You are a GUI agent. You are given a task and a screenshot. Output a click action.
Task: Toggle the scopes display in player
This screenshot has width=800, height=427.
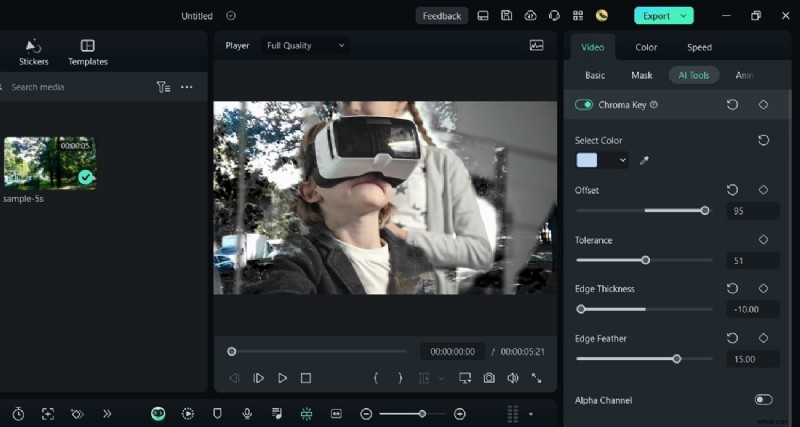537,45
